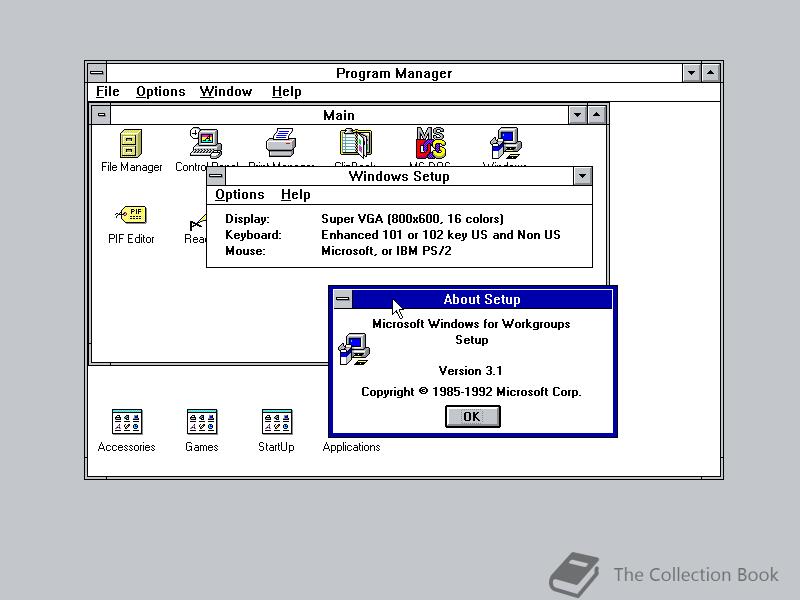Minimize the Program Manager window

click(x=692, y=73)
